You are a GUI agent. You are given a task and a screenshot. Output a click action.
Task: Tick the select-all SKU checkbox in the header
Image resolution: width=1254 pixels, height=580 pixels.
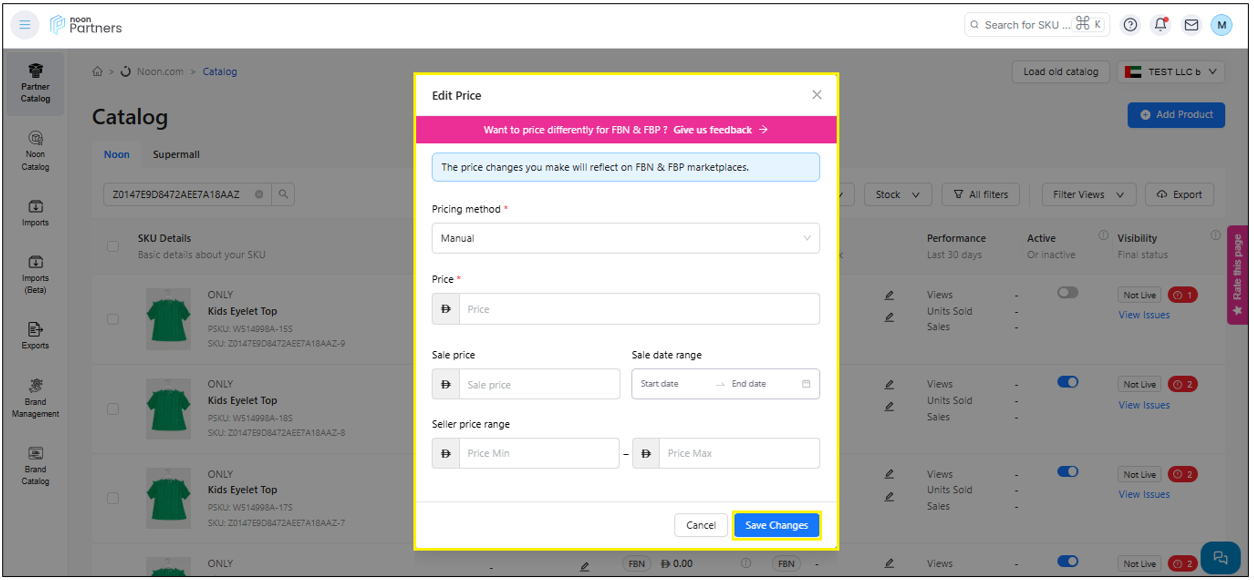pos(113,246)
